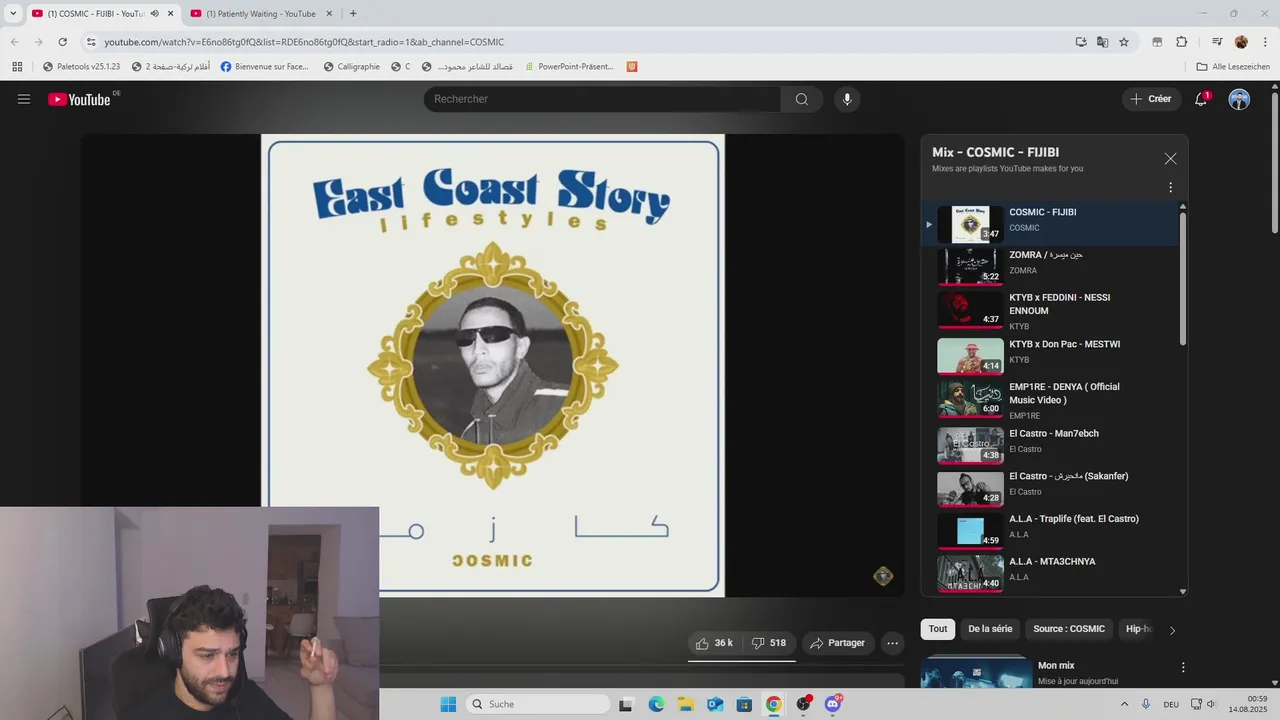Click the address bar URL
This screenshot has height=720, width=1280.
point(304,42)
